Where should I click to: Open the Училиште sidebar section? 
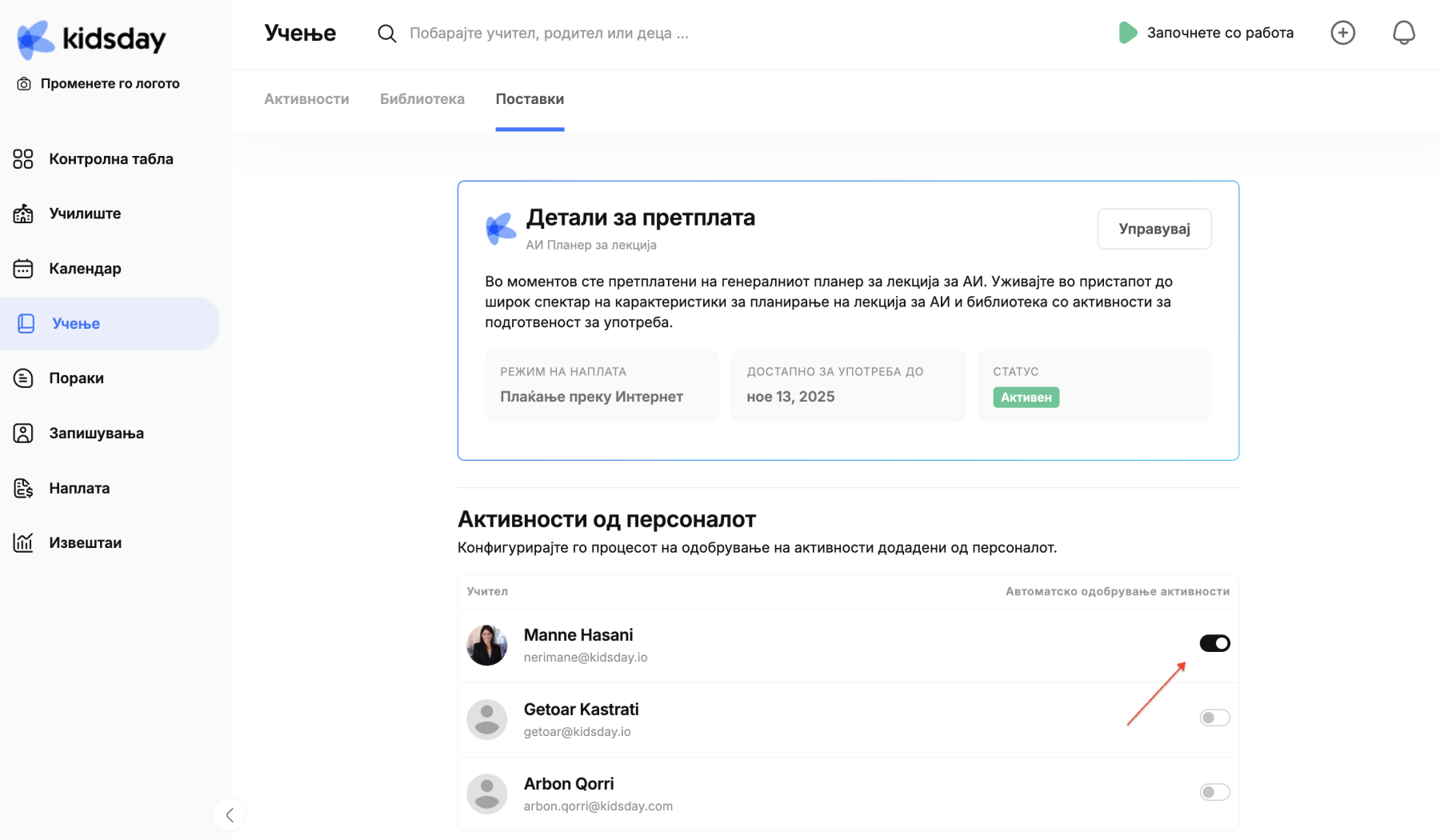(x=85, y=214)
